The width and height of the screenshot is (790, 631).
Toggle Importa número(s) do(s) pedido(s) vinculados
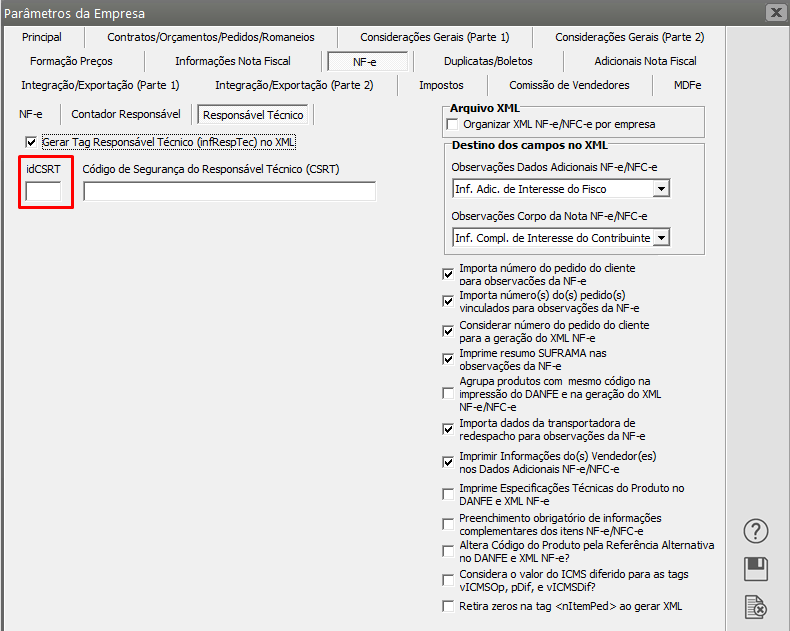[448, 301]
